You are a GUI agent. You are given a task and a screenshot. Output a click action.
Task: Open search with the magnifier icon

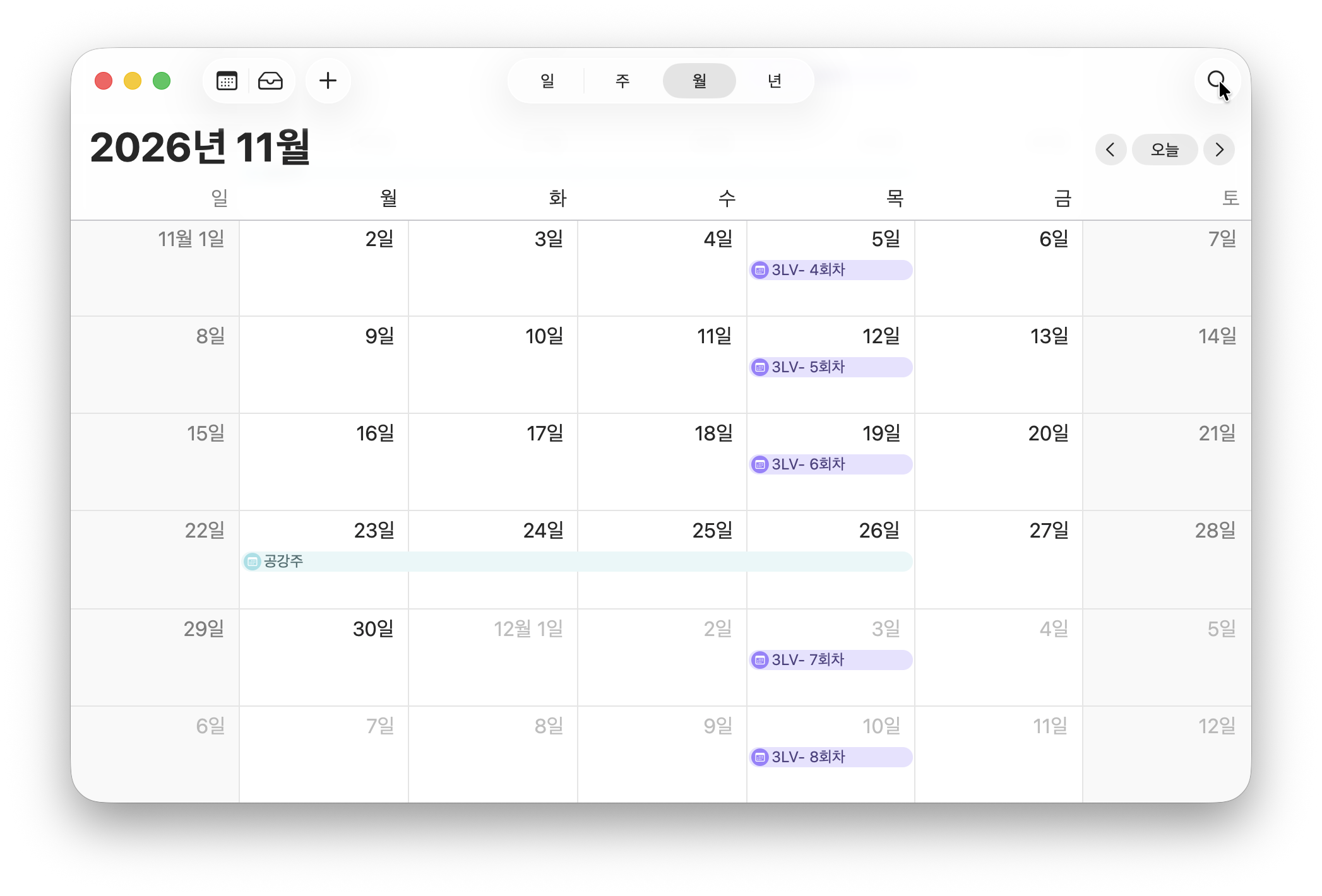[1216, 81]
